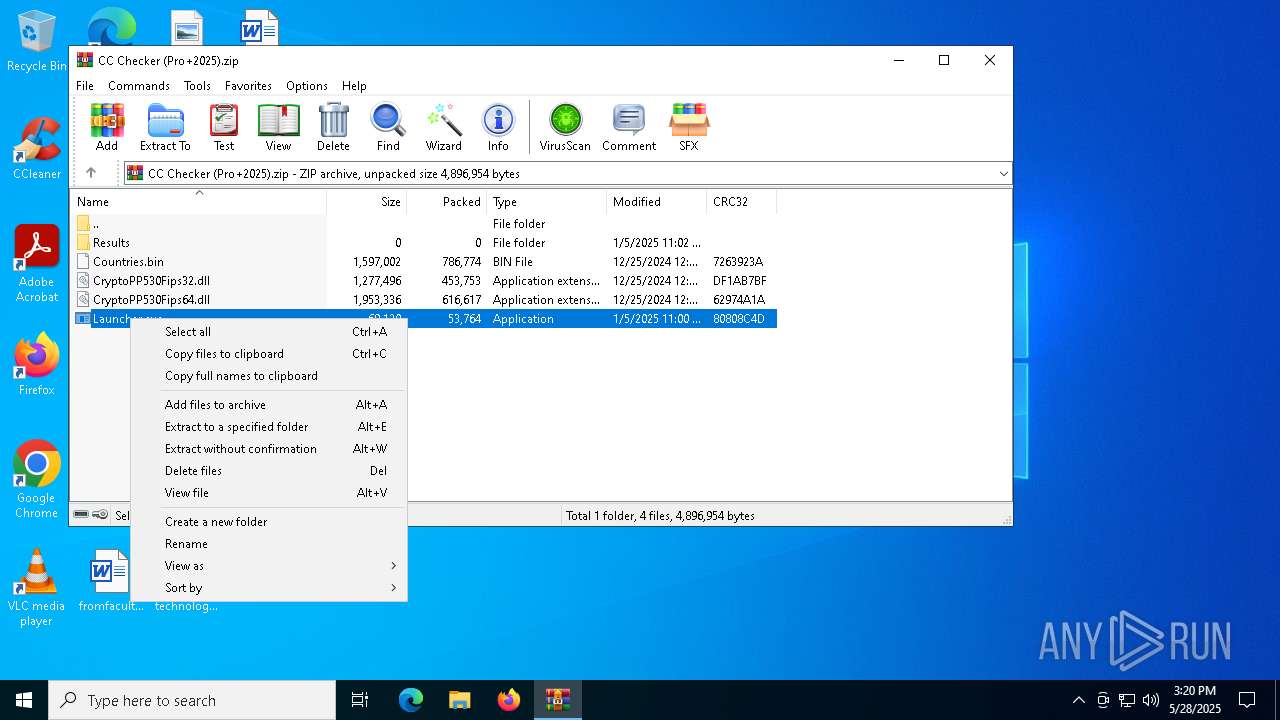Sort by Modified column header
This screenshot has width=1280, height=720.
coord(657,202)
